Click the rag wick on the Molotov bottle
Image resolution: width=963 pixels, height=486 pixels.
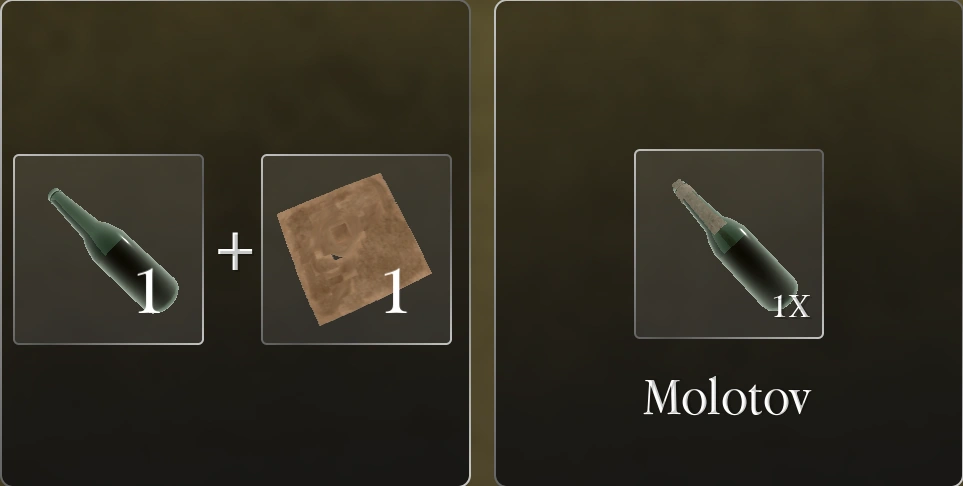(697, 205)
